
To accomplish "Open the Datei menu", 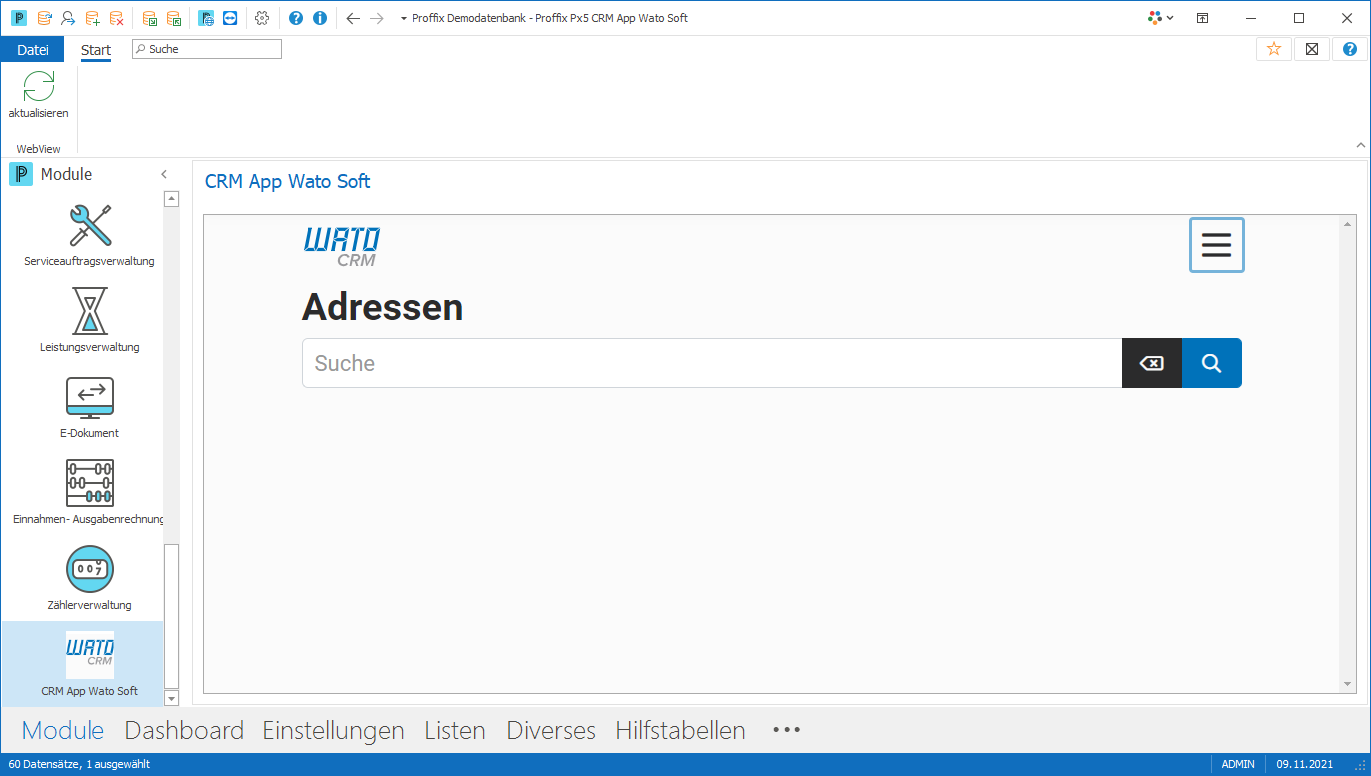I will (32, 49).
